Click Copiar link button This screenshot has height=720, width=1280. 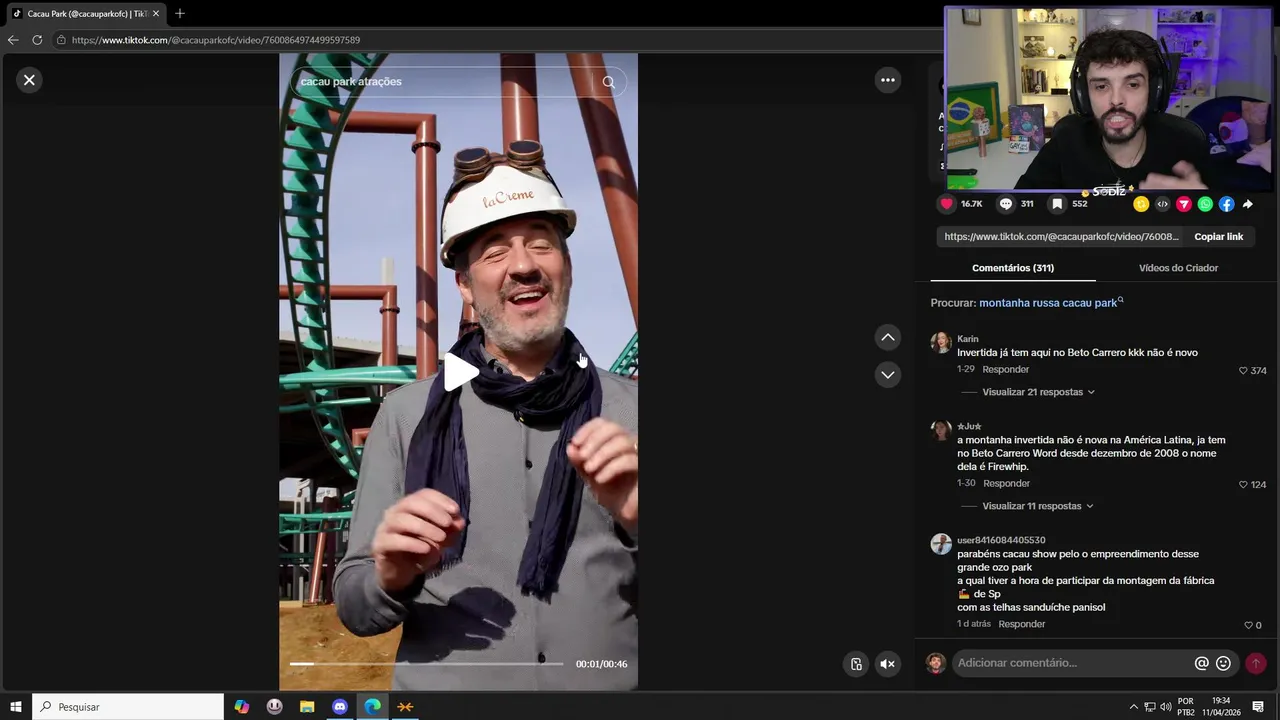1218,237
